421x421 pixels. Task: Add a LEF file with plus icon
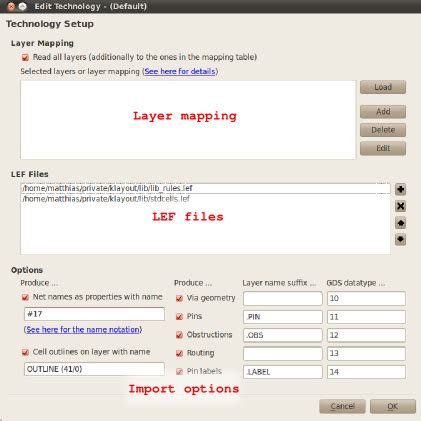tap(400, 189)
